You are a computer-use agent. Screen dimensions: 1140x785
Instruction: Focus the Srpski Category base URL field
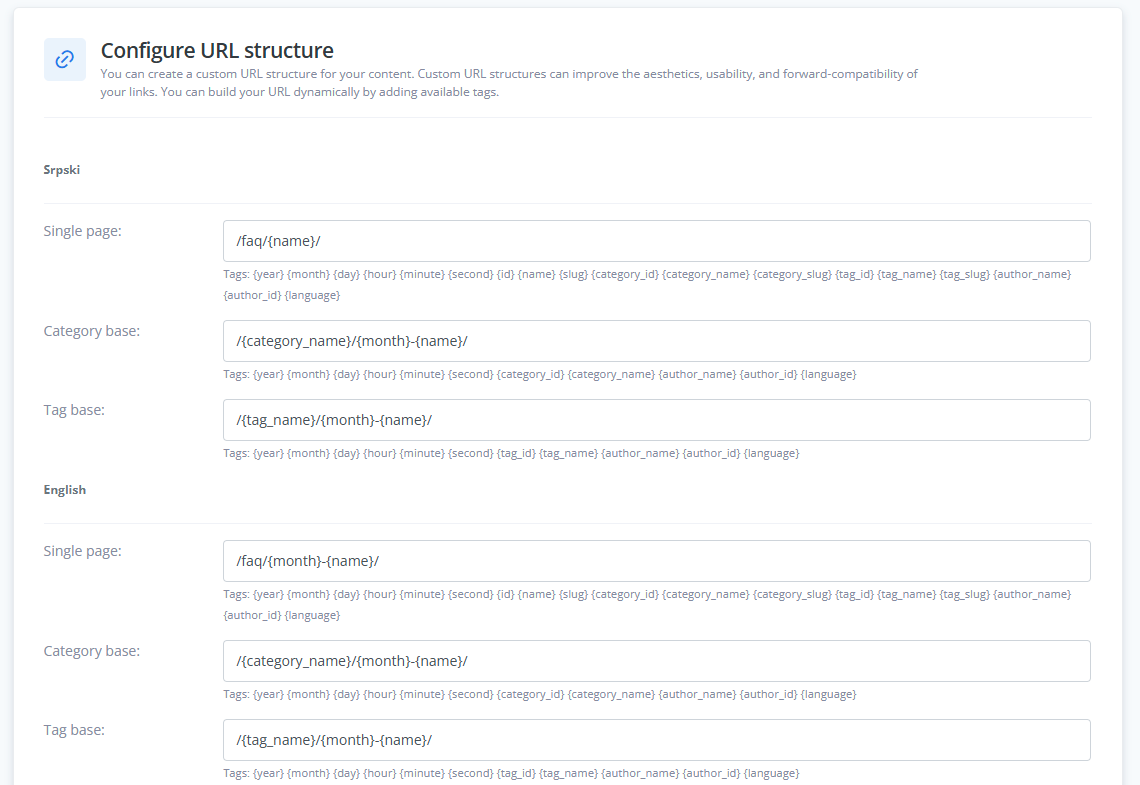click(657, 341)
